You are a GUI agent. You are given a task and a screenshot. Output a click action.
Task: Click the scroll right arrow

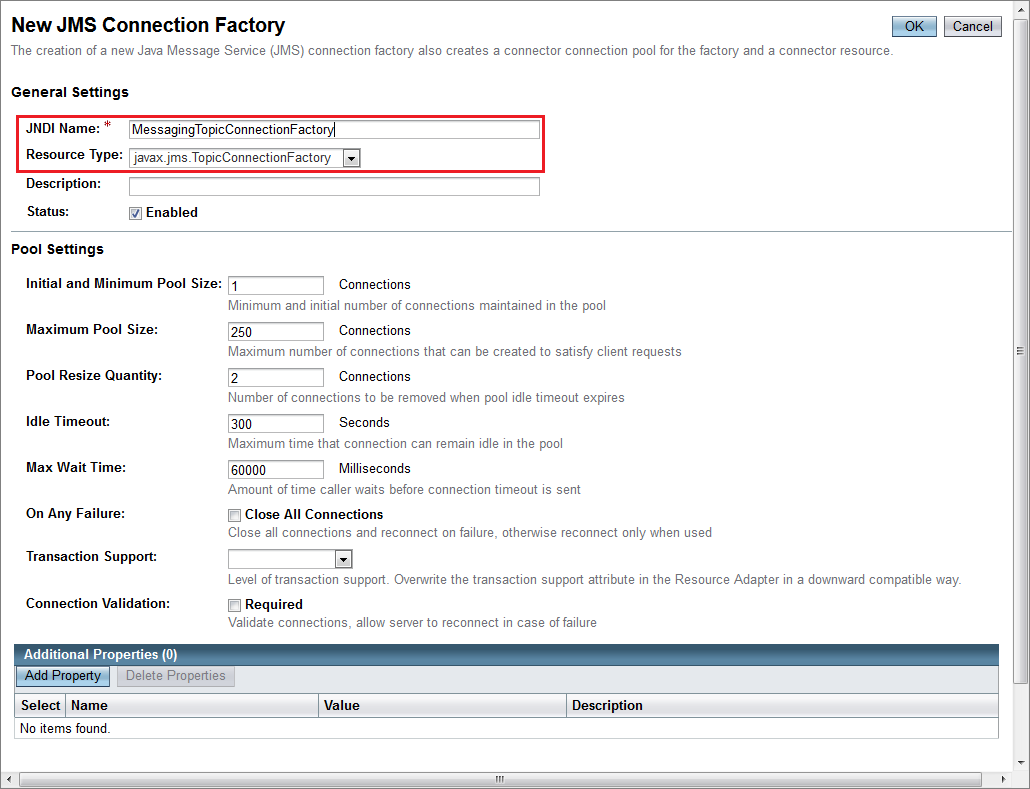pos(1003,779)
